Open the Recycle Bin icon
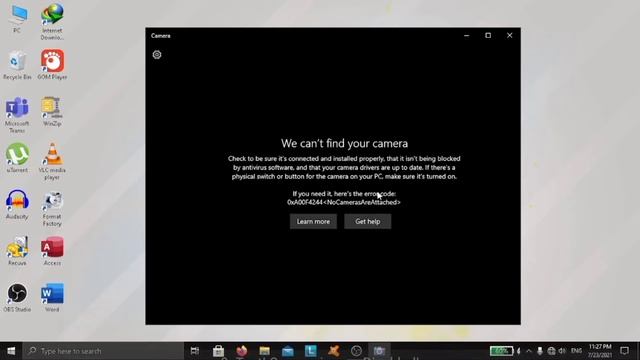 pyautogui.click(x=17, y=65)
